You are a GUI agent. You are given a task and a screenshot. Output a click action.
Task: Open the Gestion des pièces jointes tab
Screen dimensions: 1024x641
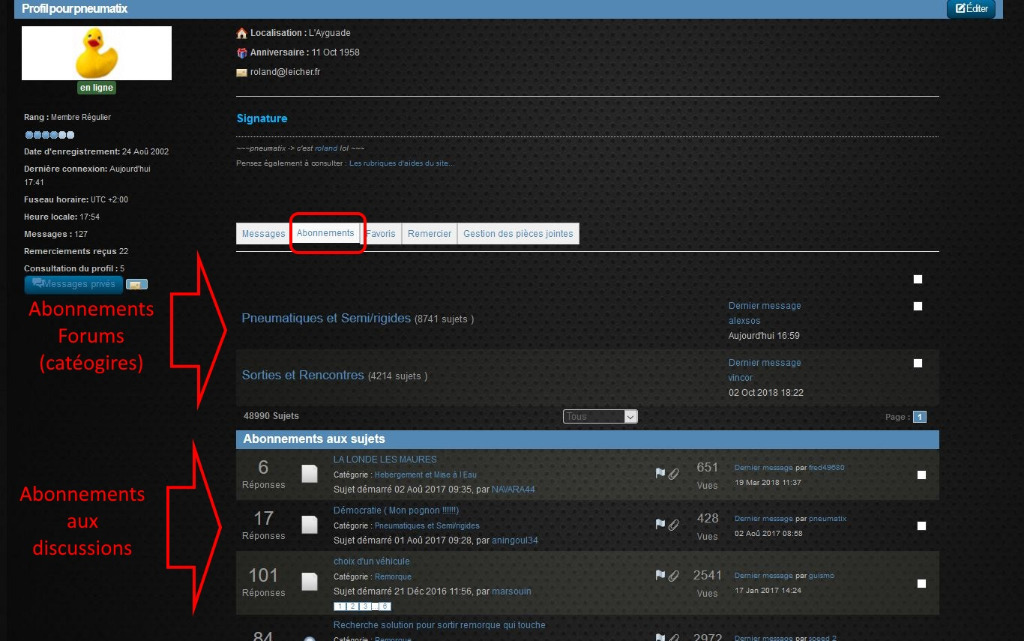coord(518,234)
